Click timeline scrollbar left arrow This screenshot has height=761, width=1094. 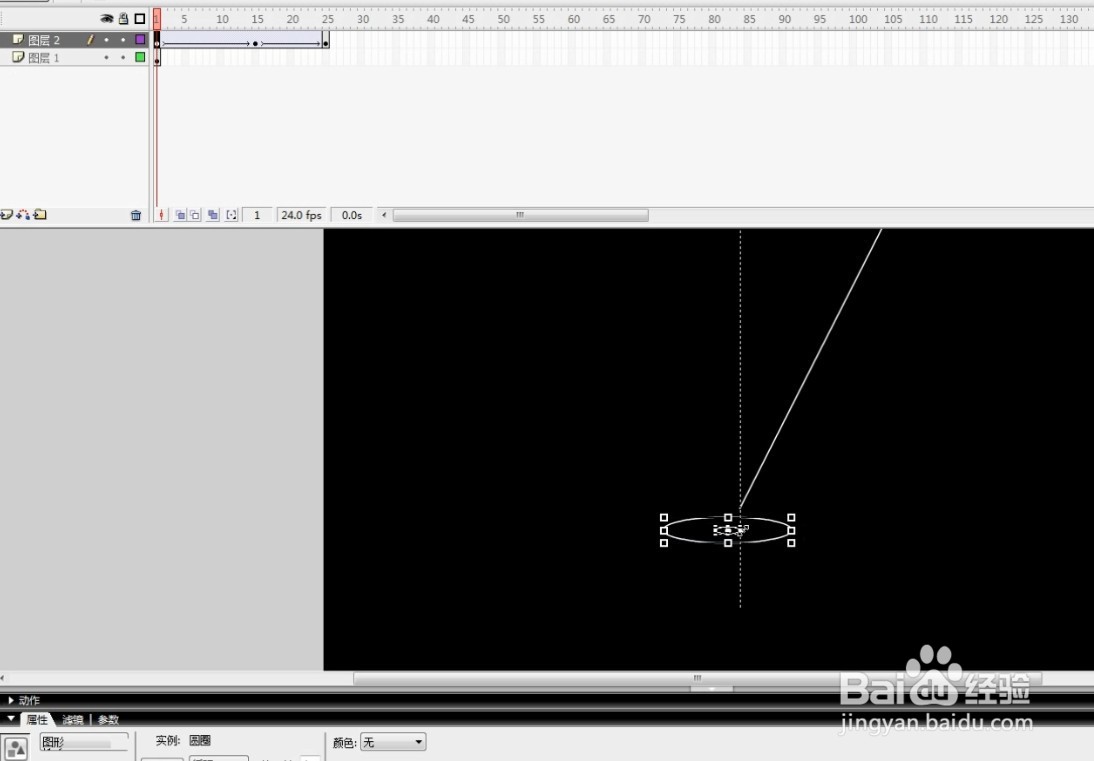coord(384,216)
